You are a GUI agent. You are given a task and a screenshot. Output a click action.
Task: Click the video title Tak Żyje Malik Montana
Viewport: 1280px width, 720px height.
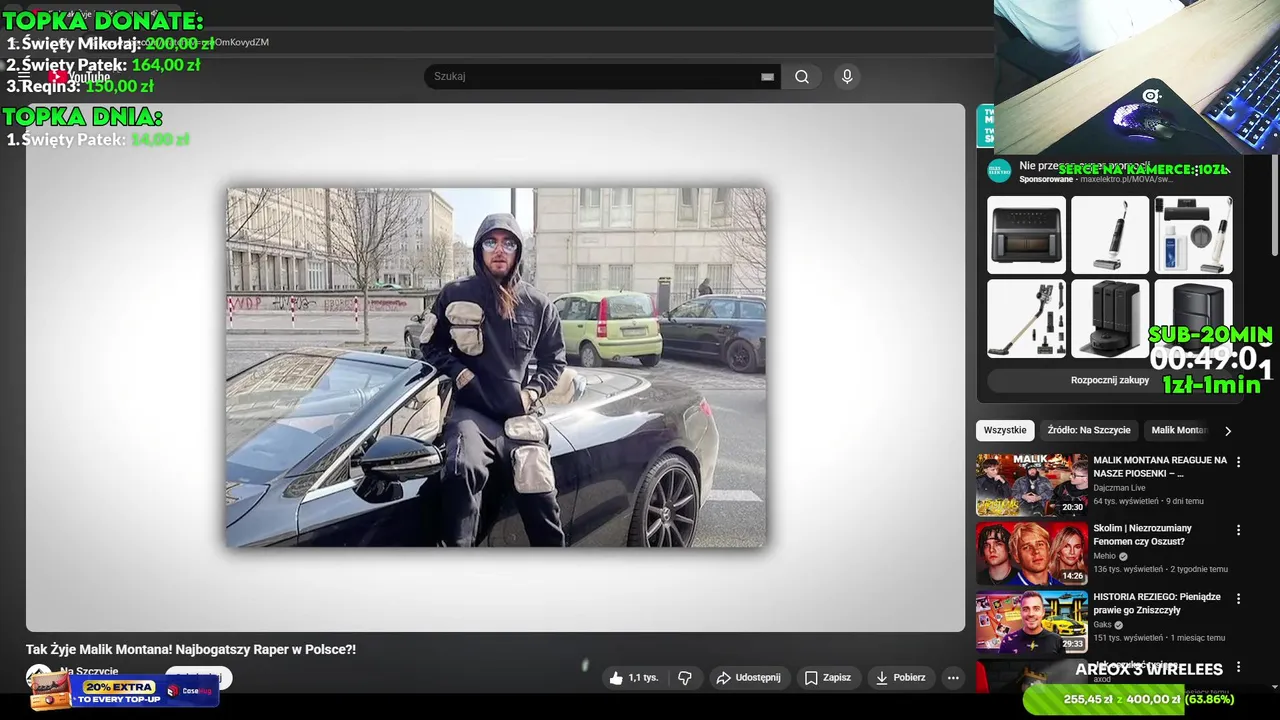tap(191, 650)
